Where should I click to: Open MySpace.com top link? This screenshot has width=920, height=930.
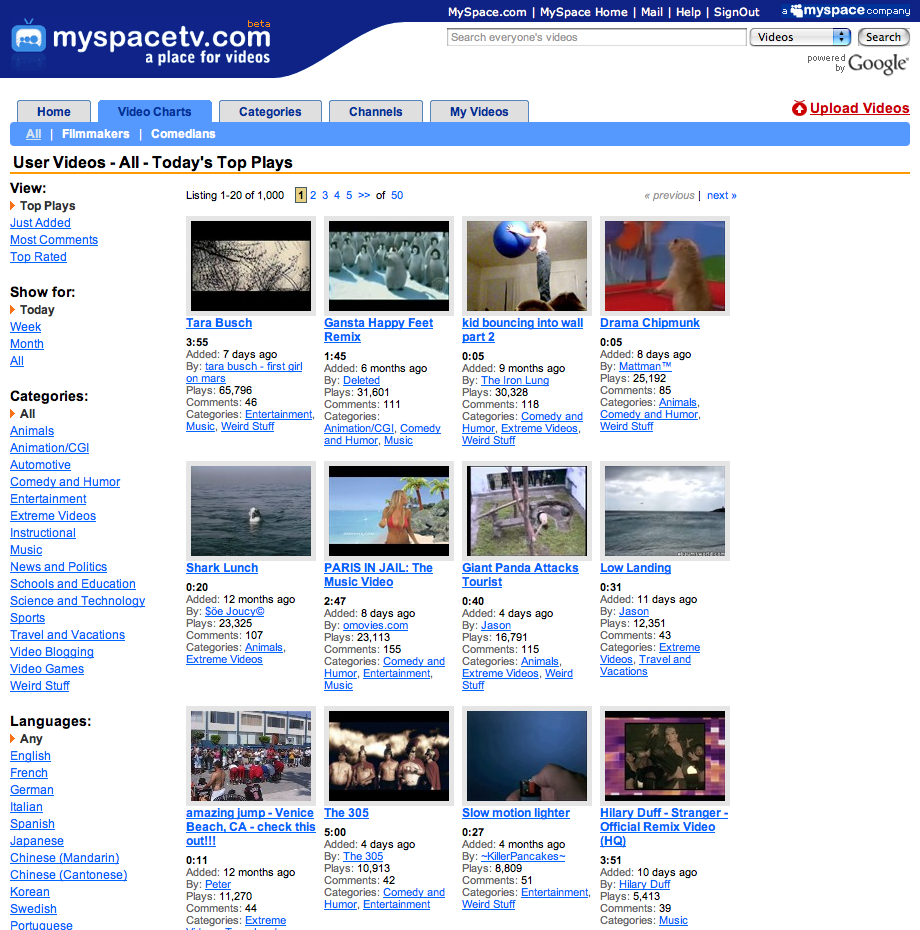coord(487,12)
